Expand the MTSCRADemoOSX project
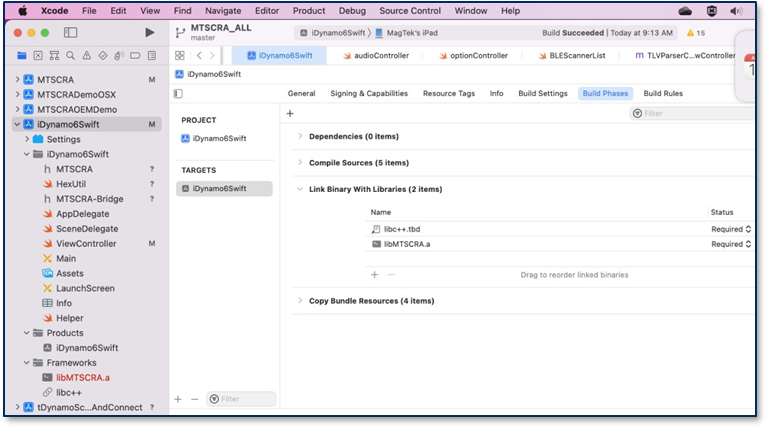767x428 pixels. click(x=18, y=94)
